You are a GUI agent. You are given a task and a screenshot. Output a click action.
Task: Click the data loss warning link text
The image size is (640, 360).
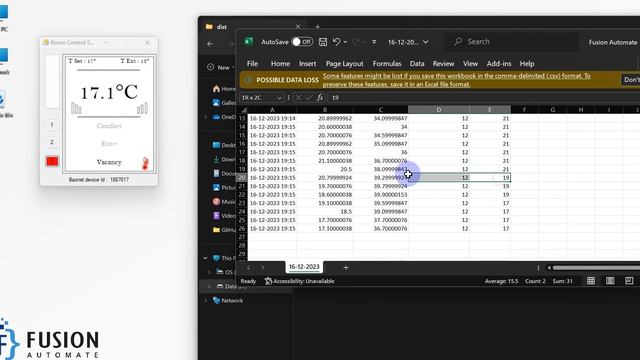point(456,80)
